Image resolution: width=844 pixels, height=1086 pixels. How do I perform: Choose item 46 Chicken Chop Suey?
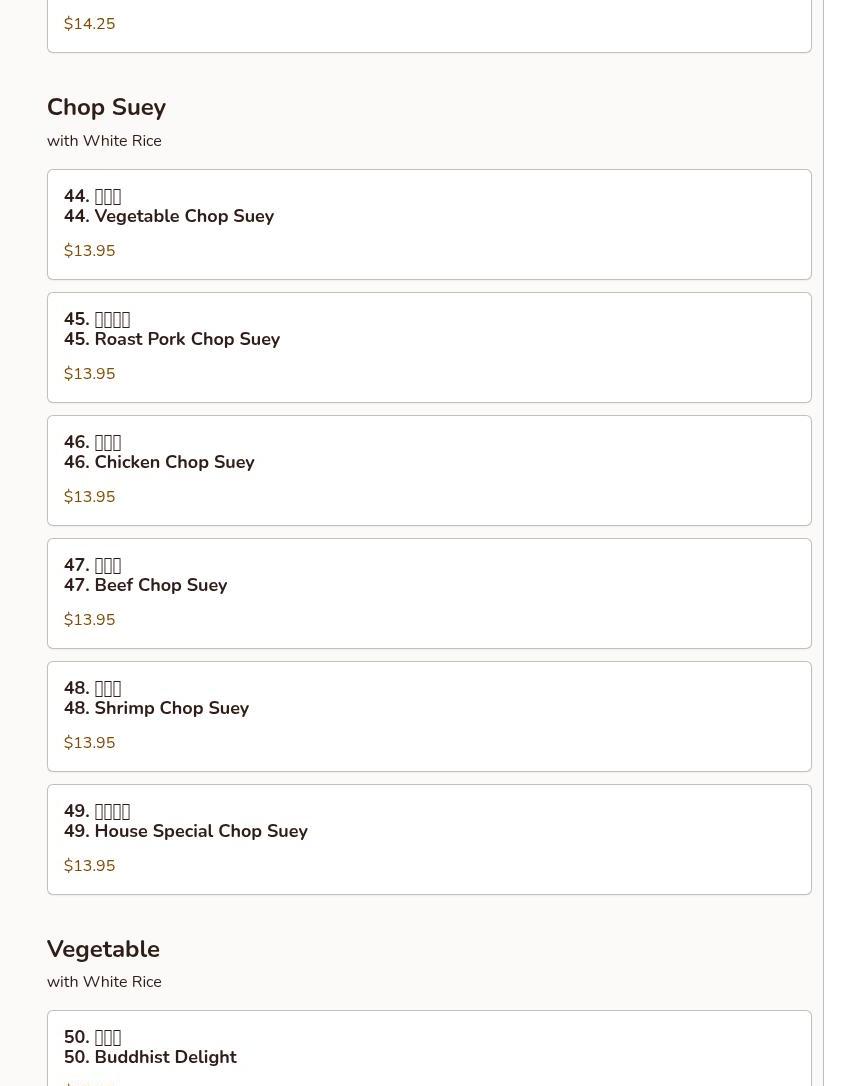coord(429,470)
